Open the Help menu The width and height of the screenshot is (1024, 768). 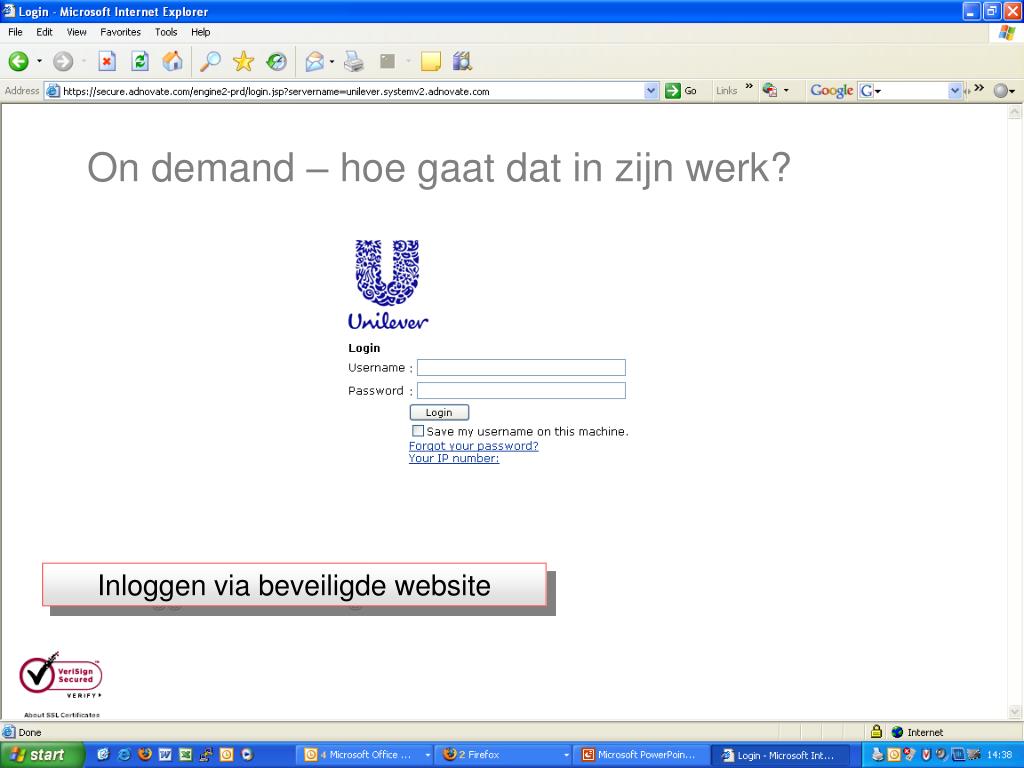200,32
